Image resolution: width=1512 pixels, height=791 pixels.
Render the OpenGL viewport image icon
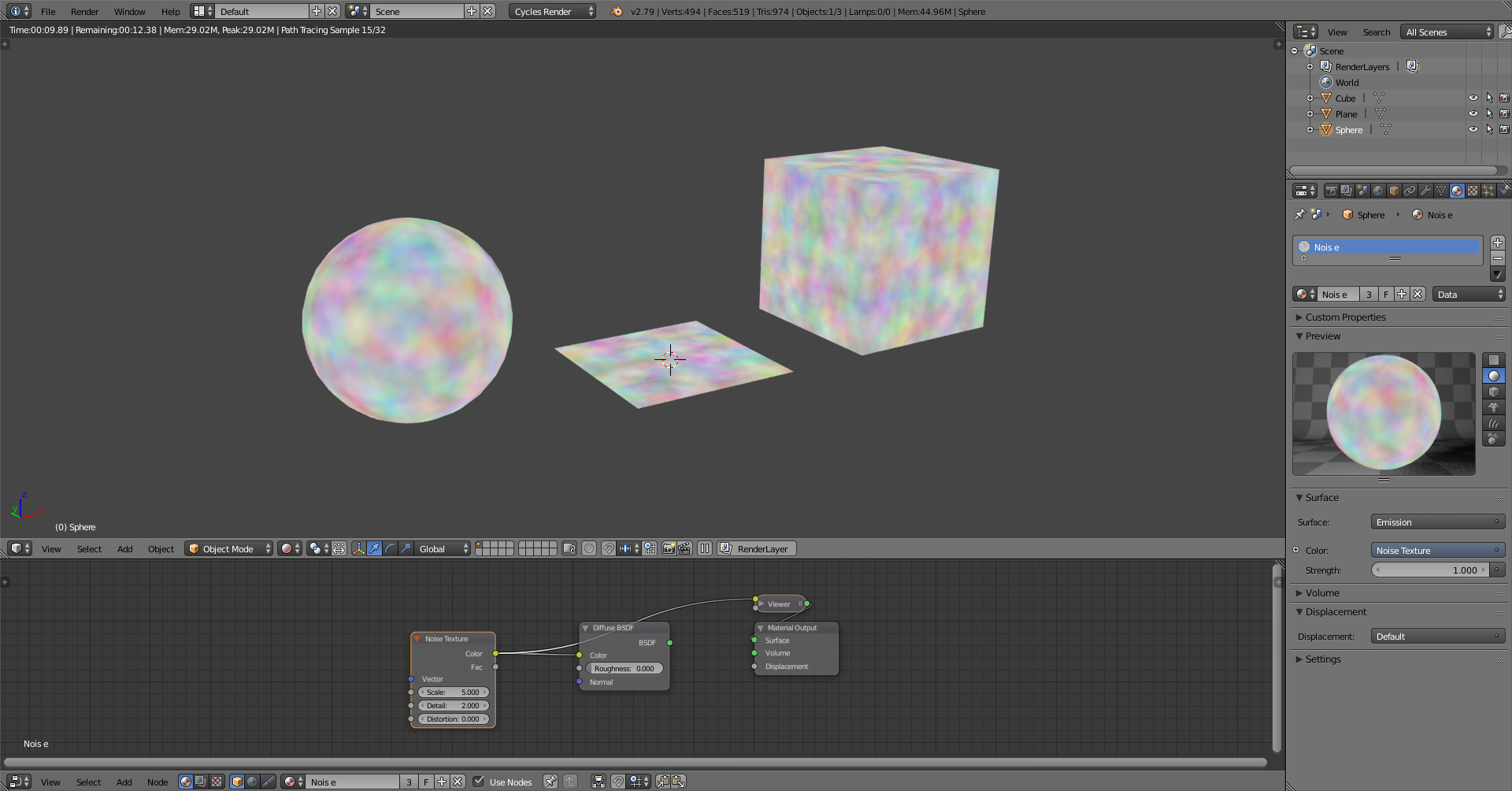click(669, 548)
